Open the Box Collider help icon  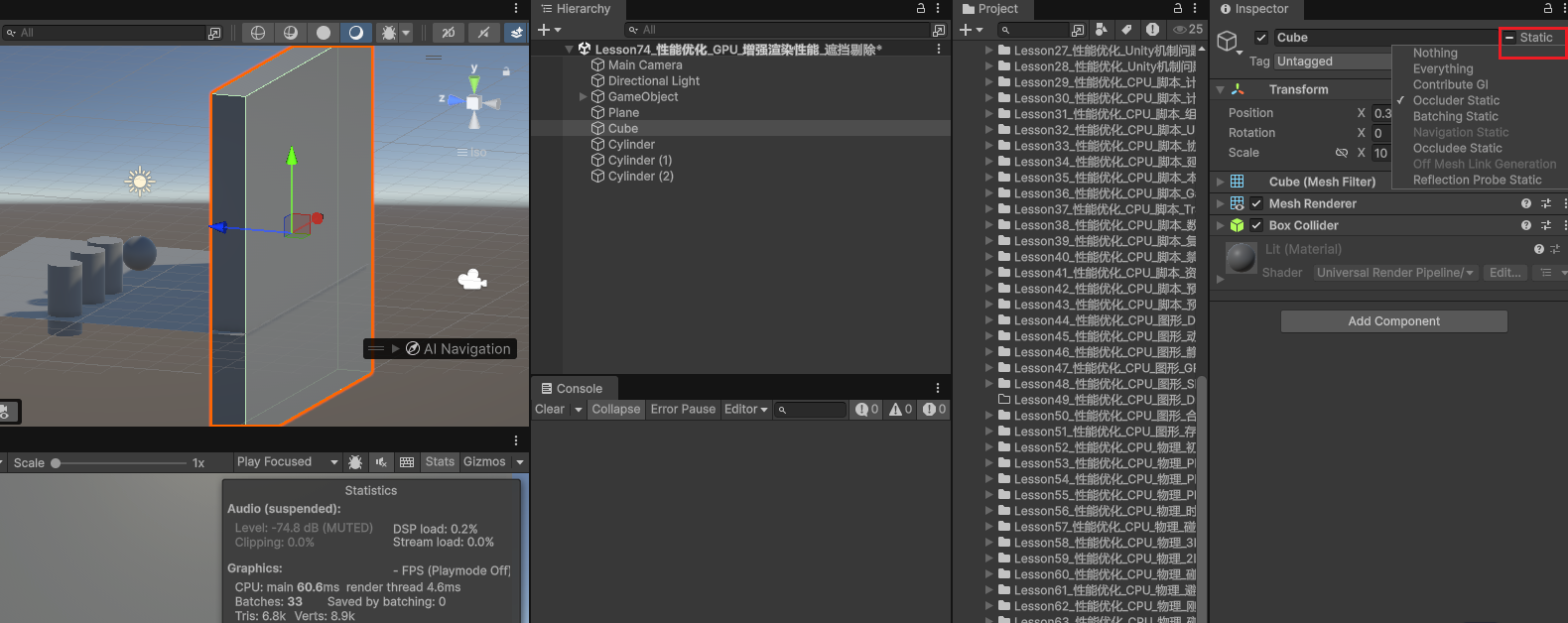point(1526,225)
